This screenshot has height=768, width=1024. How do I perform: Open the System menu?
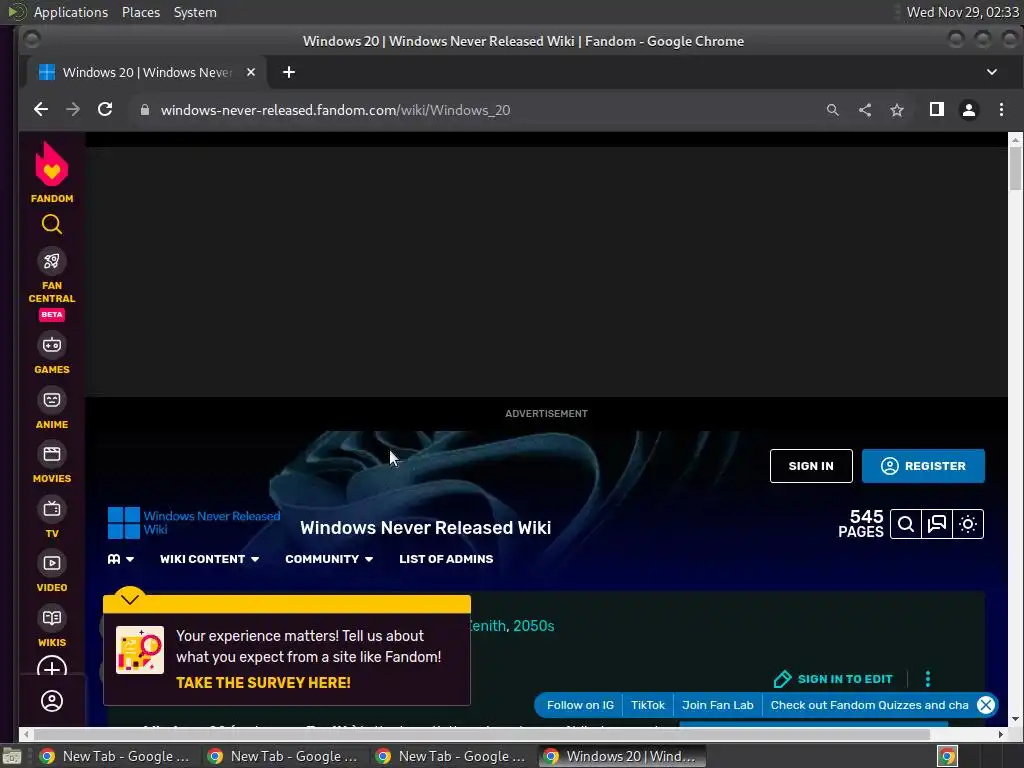point(195,12)
